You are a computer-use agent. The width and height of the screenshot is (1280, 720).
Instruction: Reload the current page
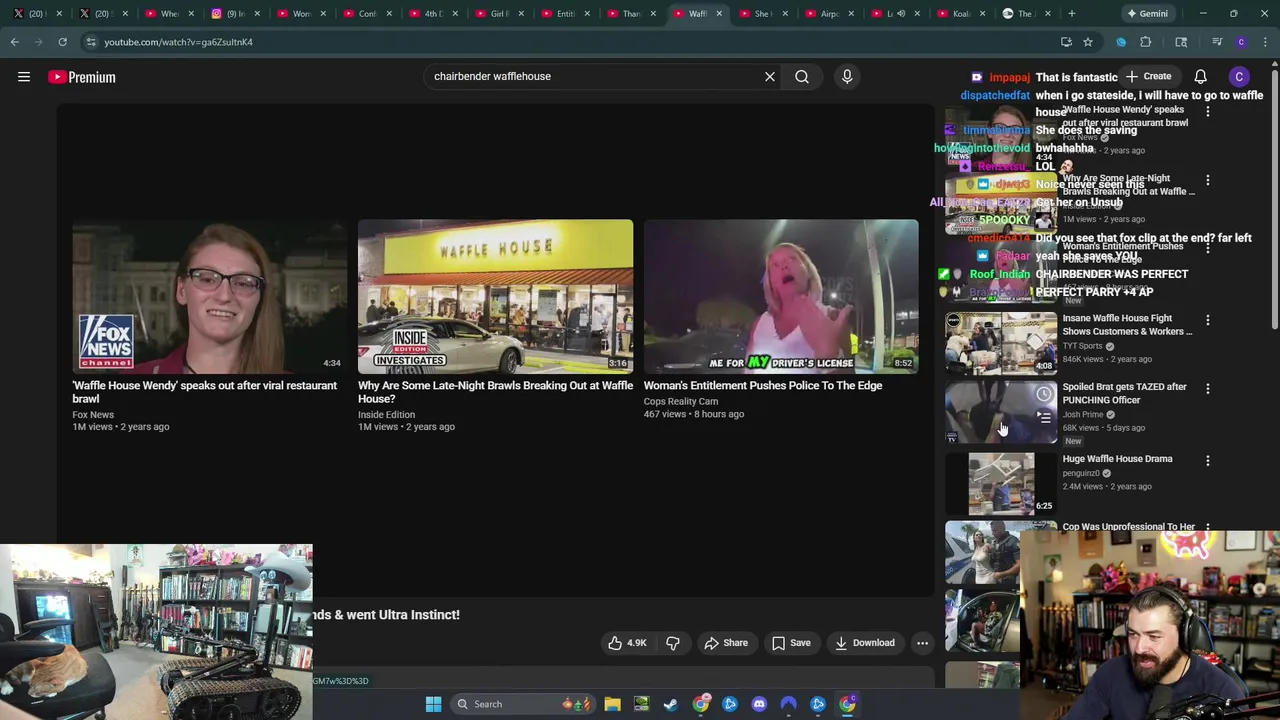[x=62, y=42]
